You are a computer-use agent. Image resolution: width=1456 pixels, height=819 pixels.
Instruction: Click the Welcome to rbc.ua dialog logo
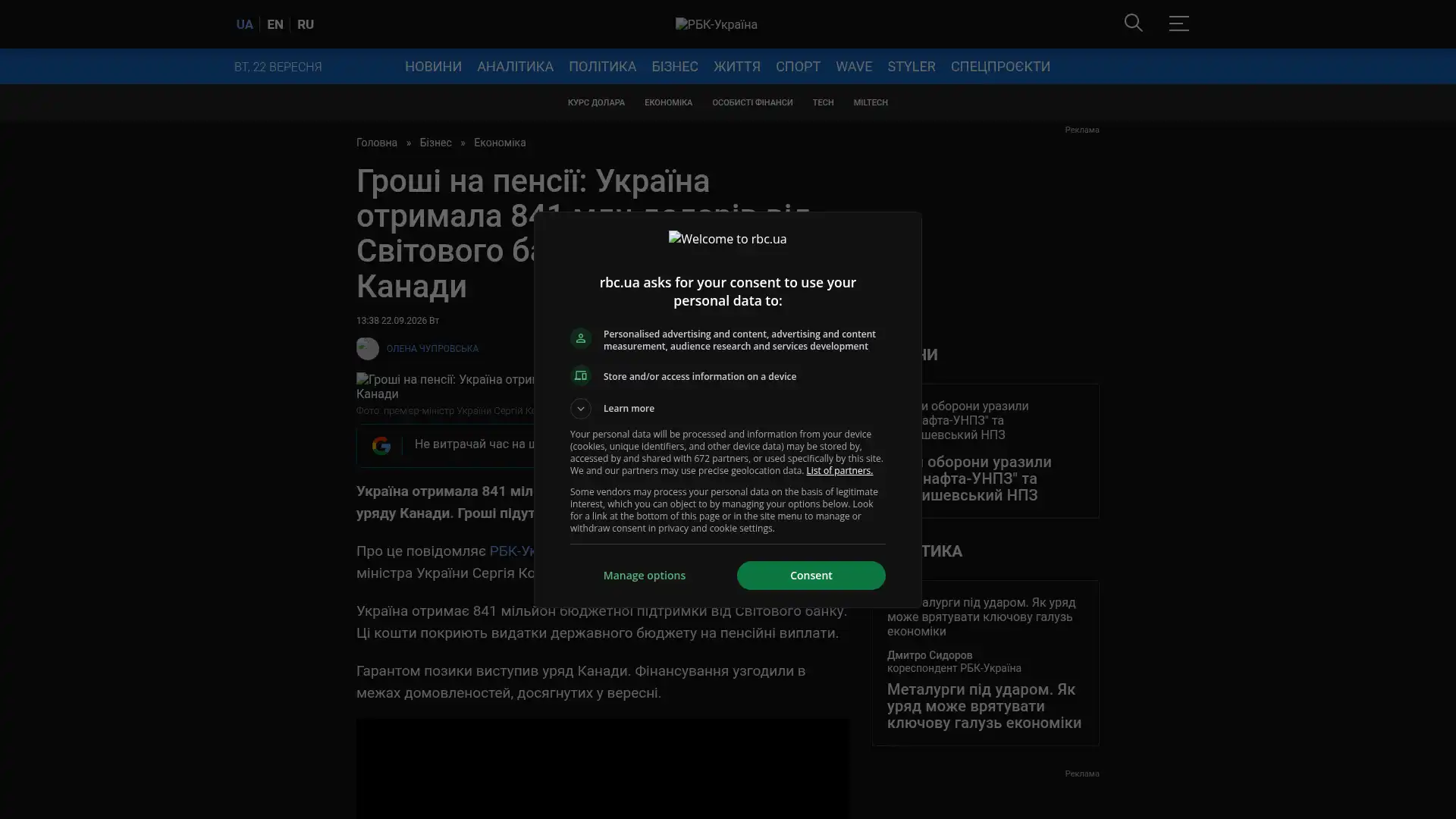coord(727,239)
